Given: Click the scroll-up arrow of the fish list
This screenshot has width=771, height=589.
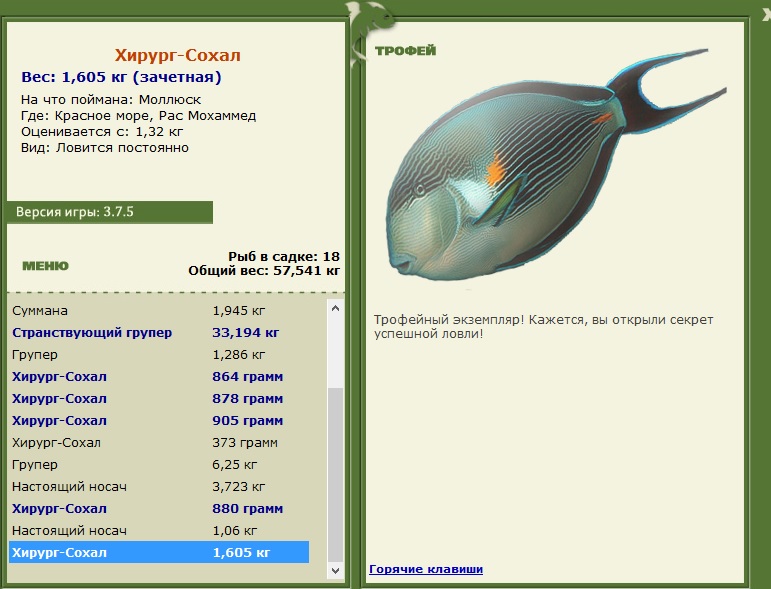Looking at the screenshot, I should coord(336,309).
